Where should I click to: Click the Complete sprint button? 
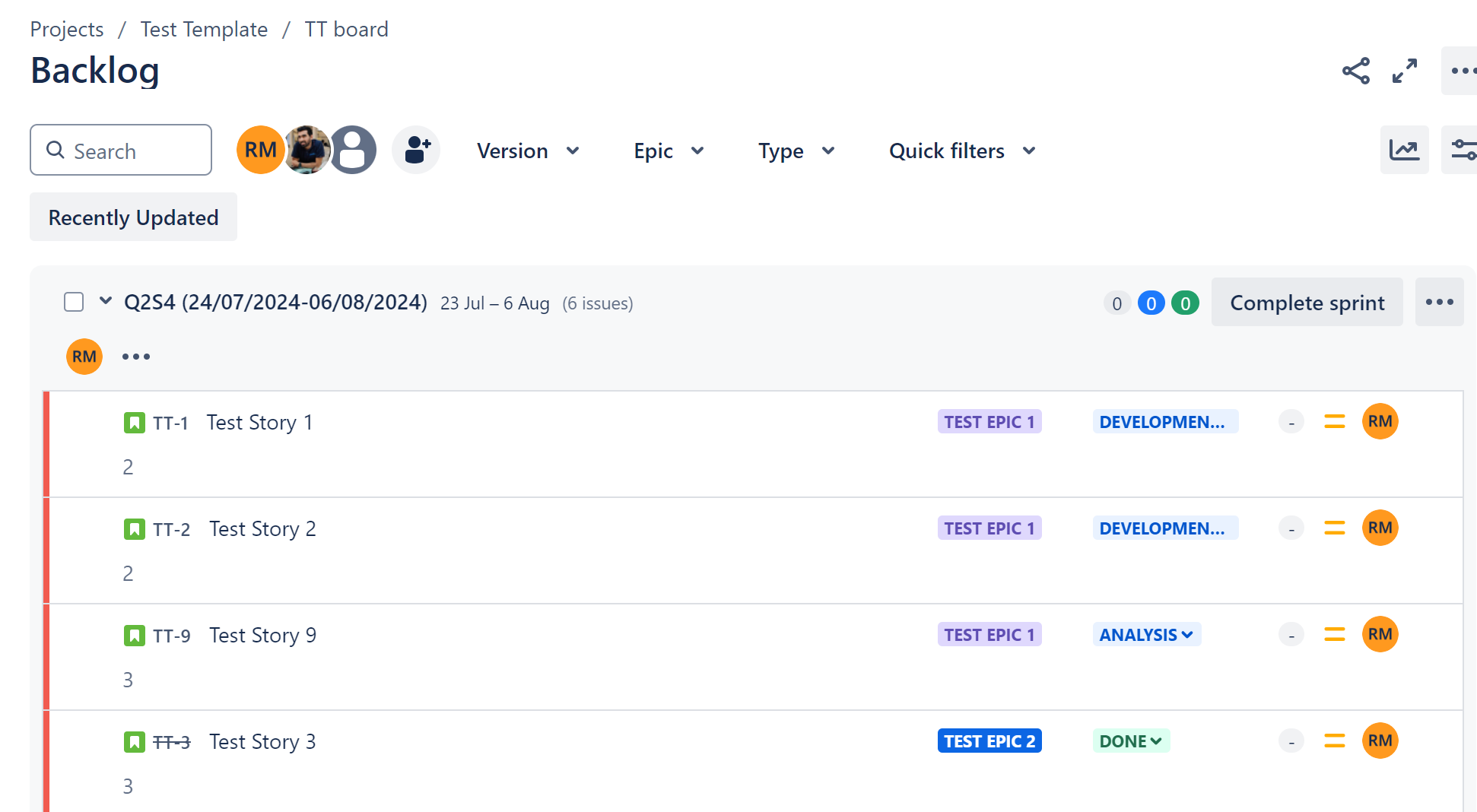(1307, 302)
